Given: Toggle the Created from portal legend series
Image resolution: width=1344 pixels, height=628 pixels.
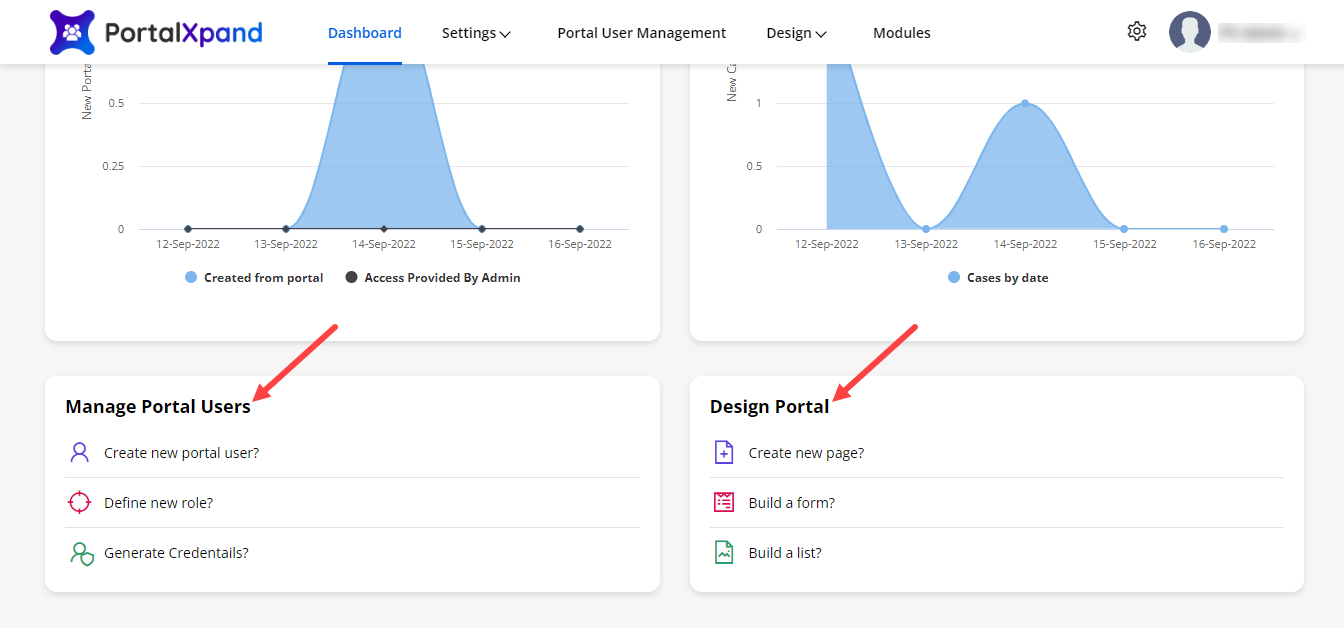Looking at the screenshot, I should 254,278.
